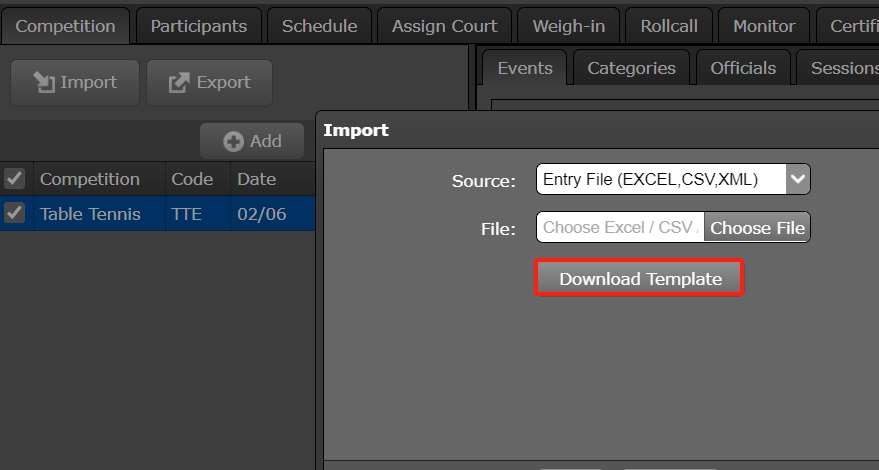
Task: Select the Officials tab
Action: coord(743,68)
